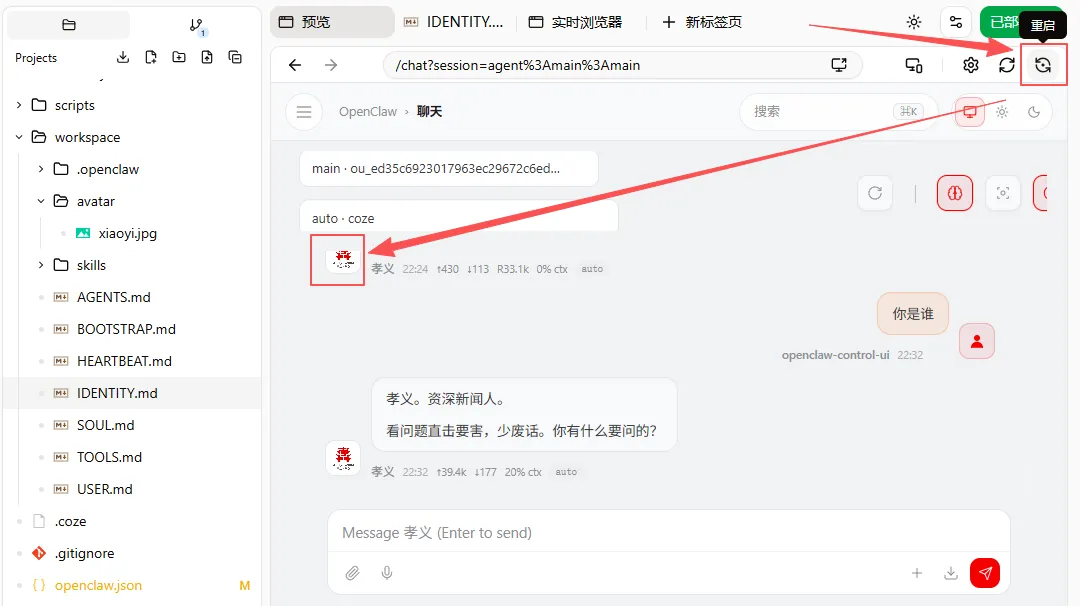Open the source control branch tab

(x=197, y=26)
